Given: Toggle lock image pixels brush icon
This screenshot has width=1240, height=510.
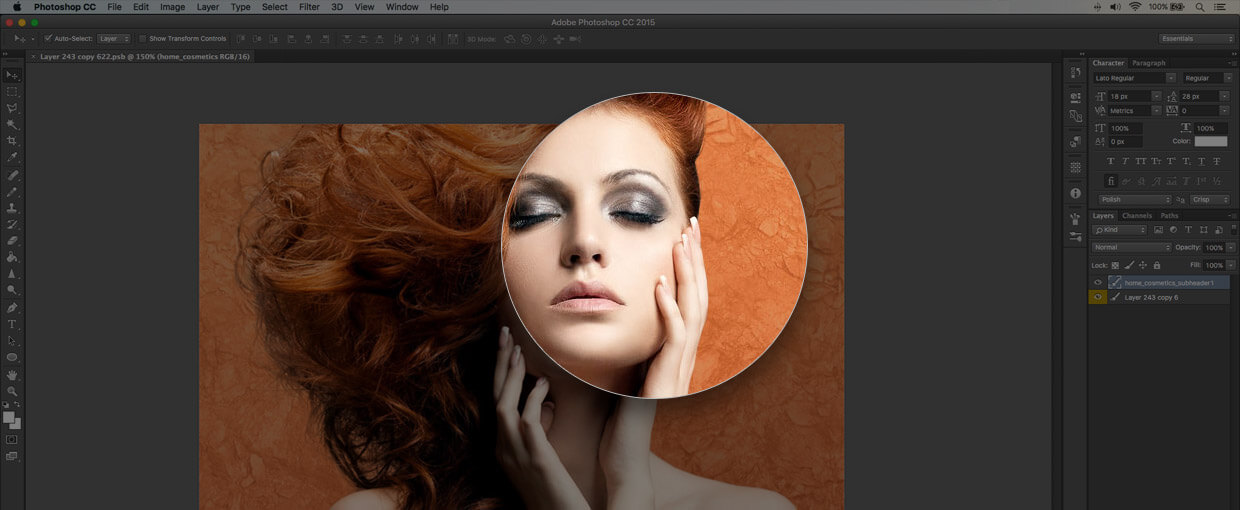Looking at the screenshot, I should [1129, 265].
